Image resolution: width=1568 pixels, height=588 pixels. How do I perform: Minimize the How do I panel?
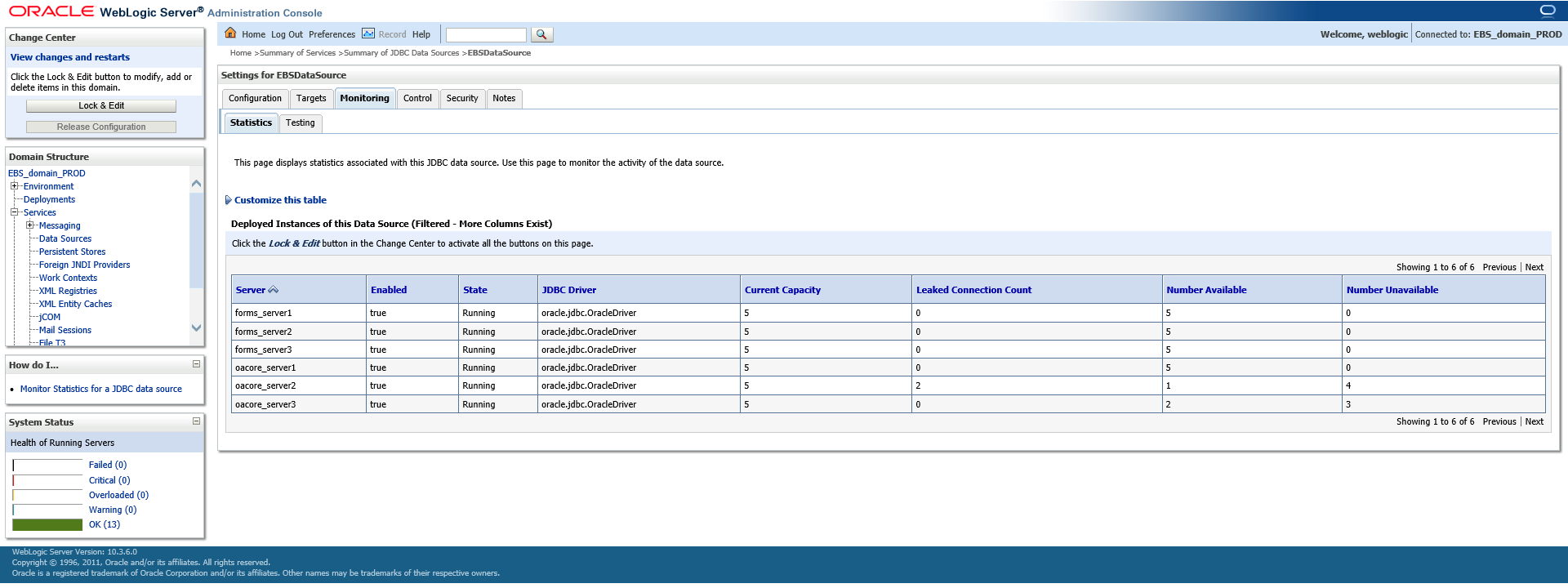point(196,364)
